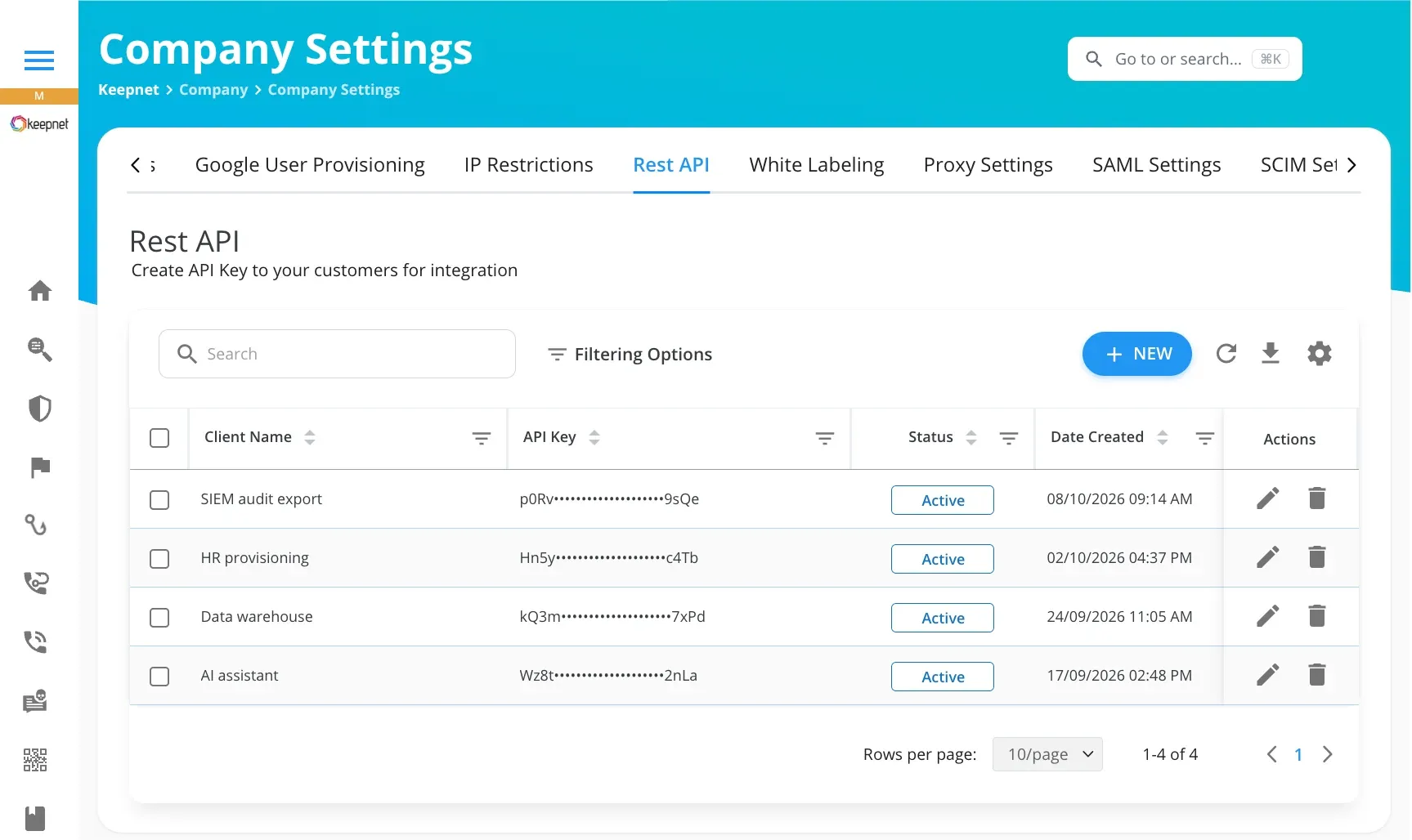Image resolution: width=1412 pixels, height=840 pixels.
Task: Switch to the SAML Settings tab
Action: click(x=1156, y=165)
